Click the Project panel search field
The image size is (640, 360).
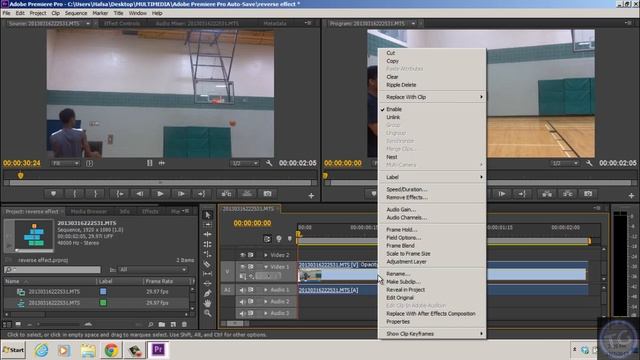click(52, 270)
